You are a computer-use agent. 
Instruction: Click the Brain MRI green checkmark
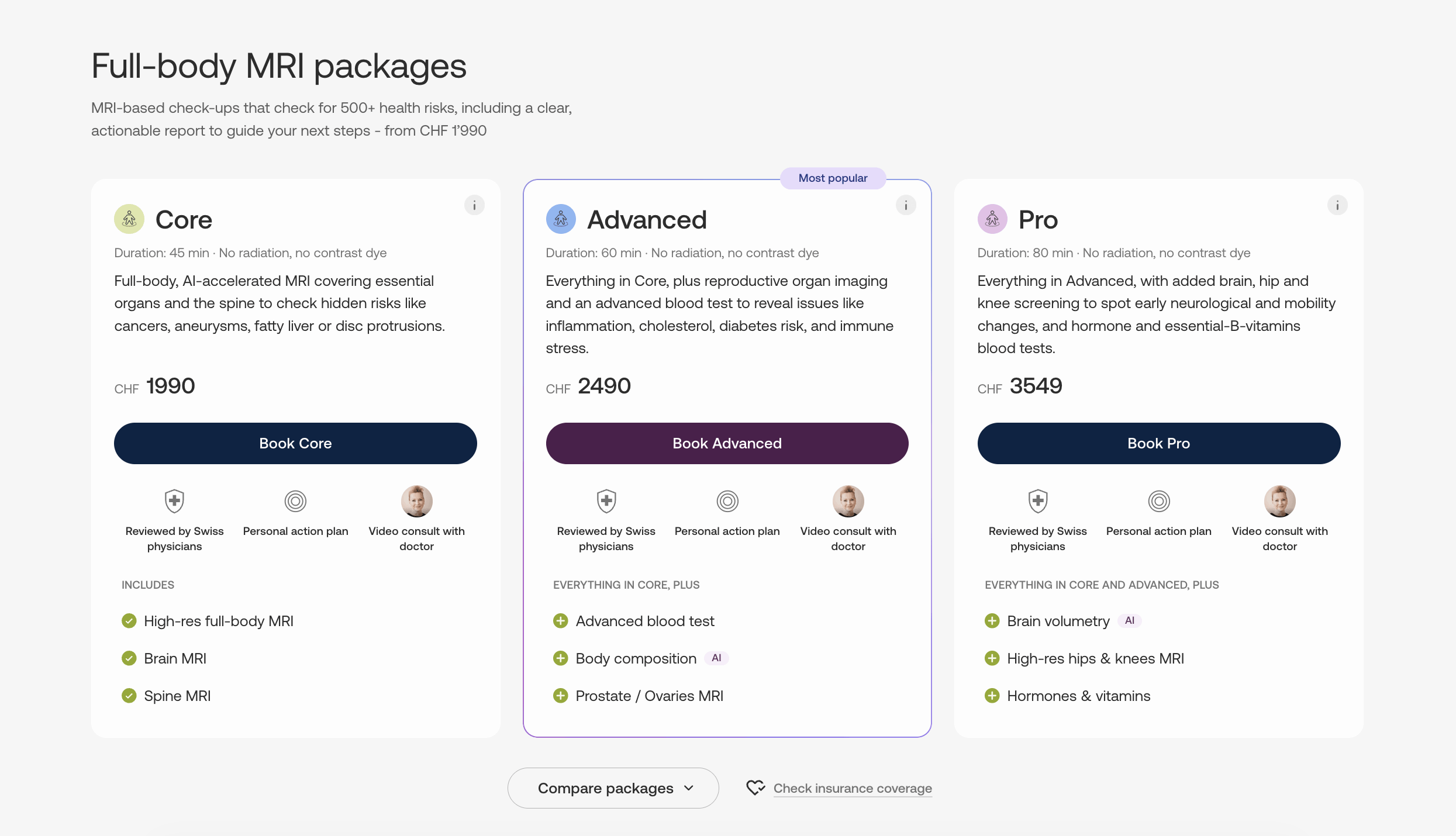click(129, 658)
